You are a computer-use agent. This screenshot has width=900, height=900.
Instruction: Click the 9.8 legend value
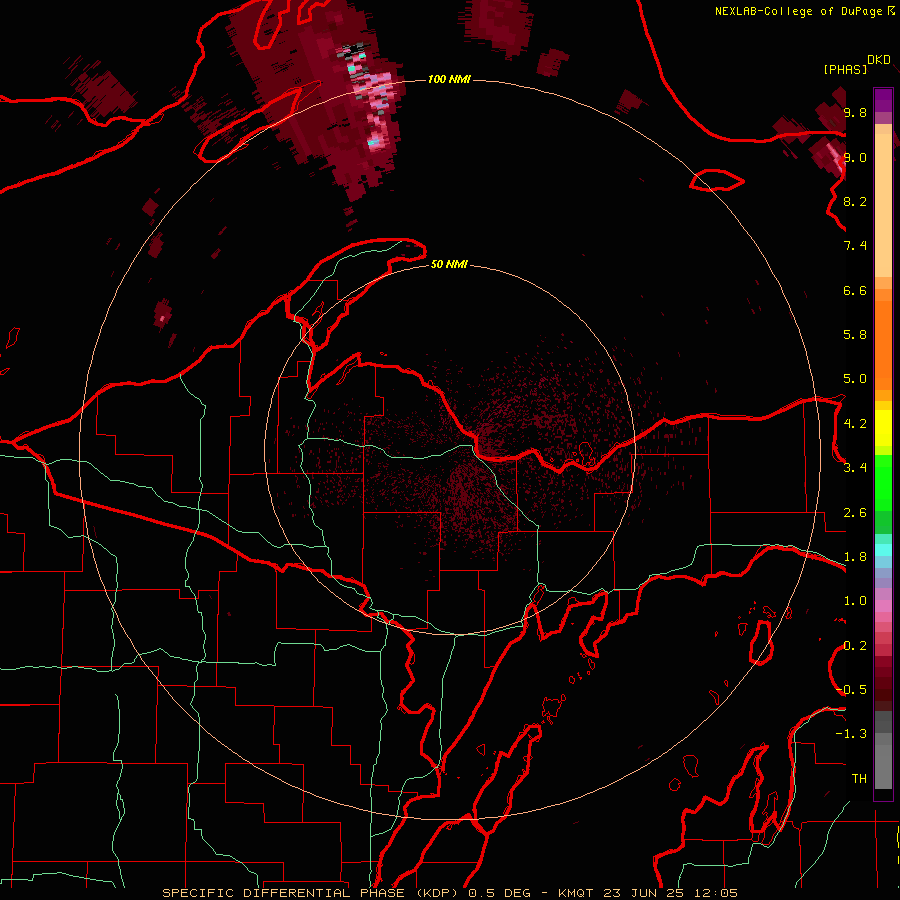(855, 112)
